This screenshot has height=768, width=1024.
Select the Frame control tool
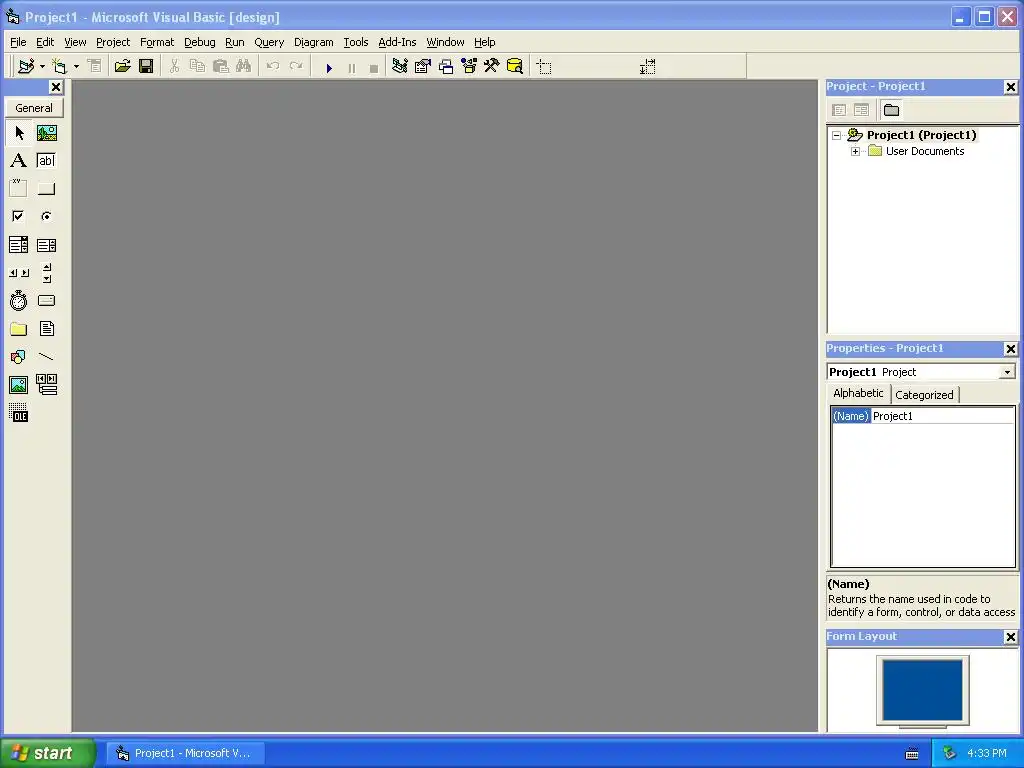(x=19, y=189)
